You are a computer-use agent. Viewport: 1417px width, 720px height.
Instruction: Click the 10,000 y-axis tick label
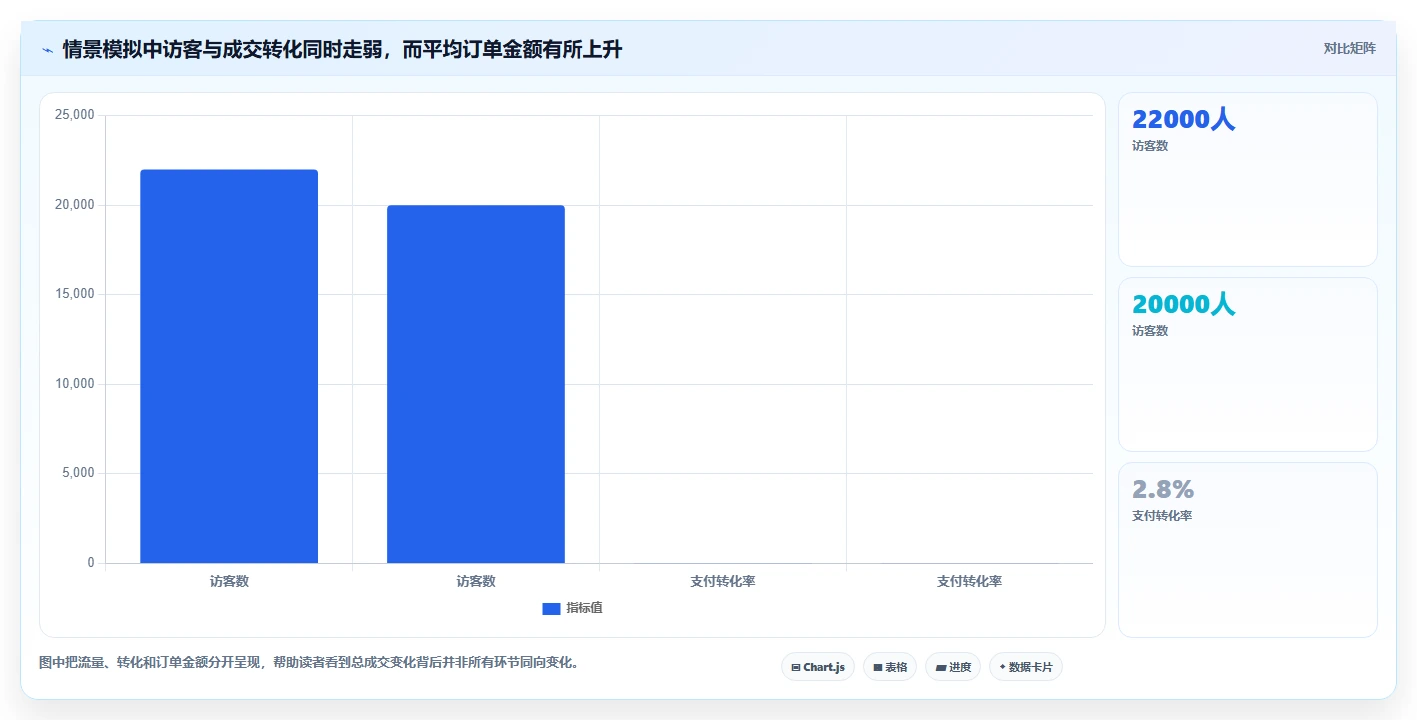coord(75,384)
